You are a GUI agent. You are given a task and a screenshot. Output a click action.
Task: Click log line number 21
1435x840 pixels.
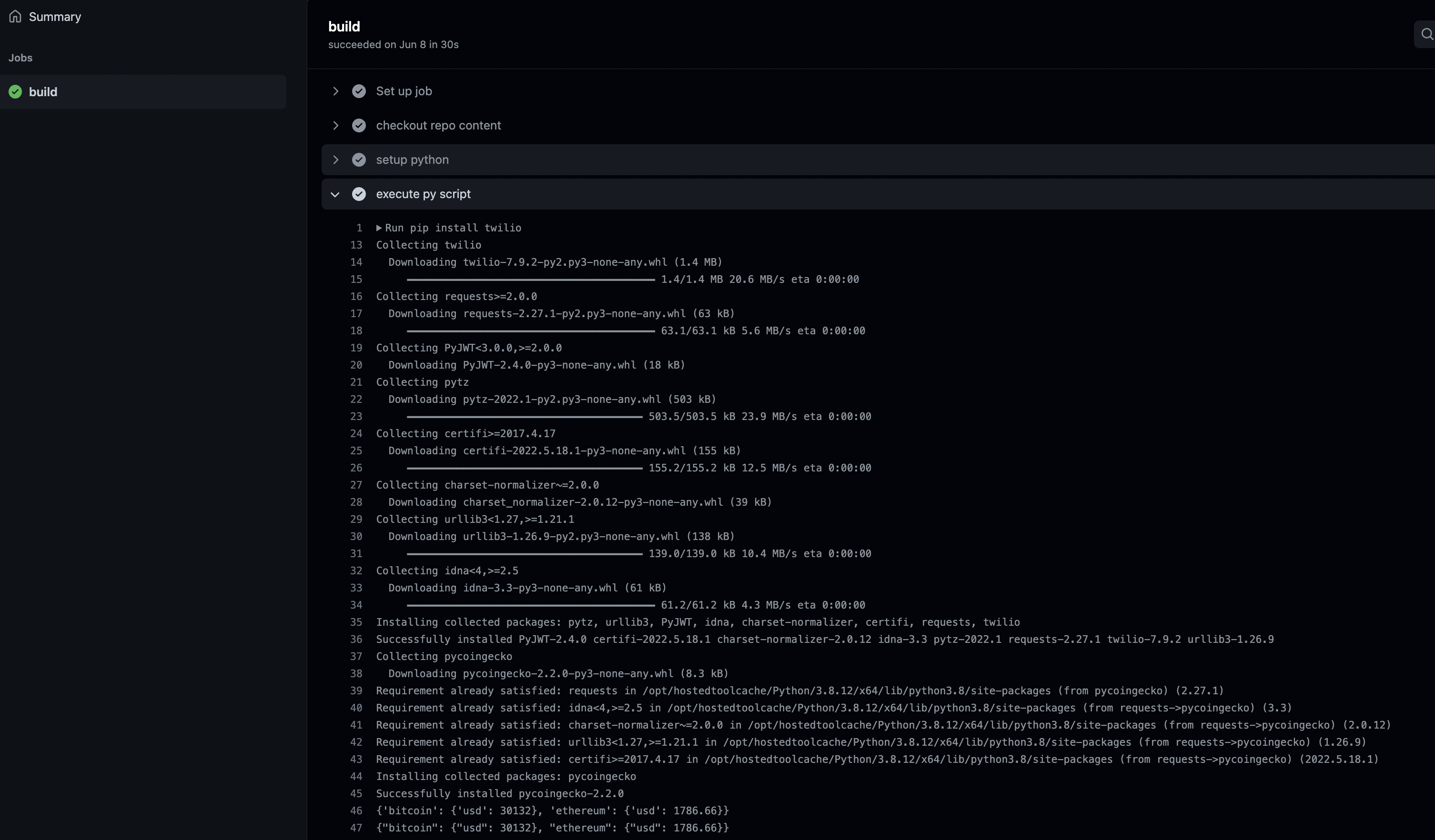click(356, 382)
